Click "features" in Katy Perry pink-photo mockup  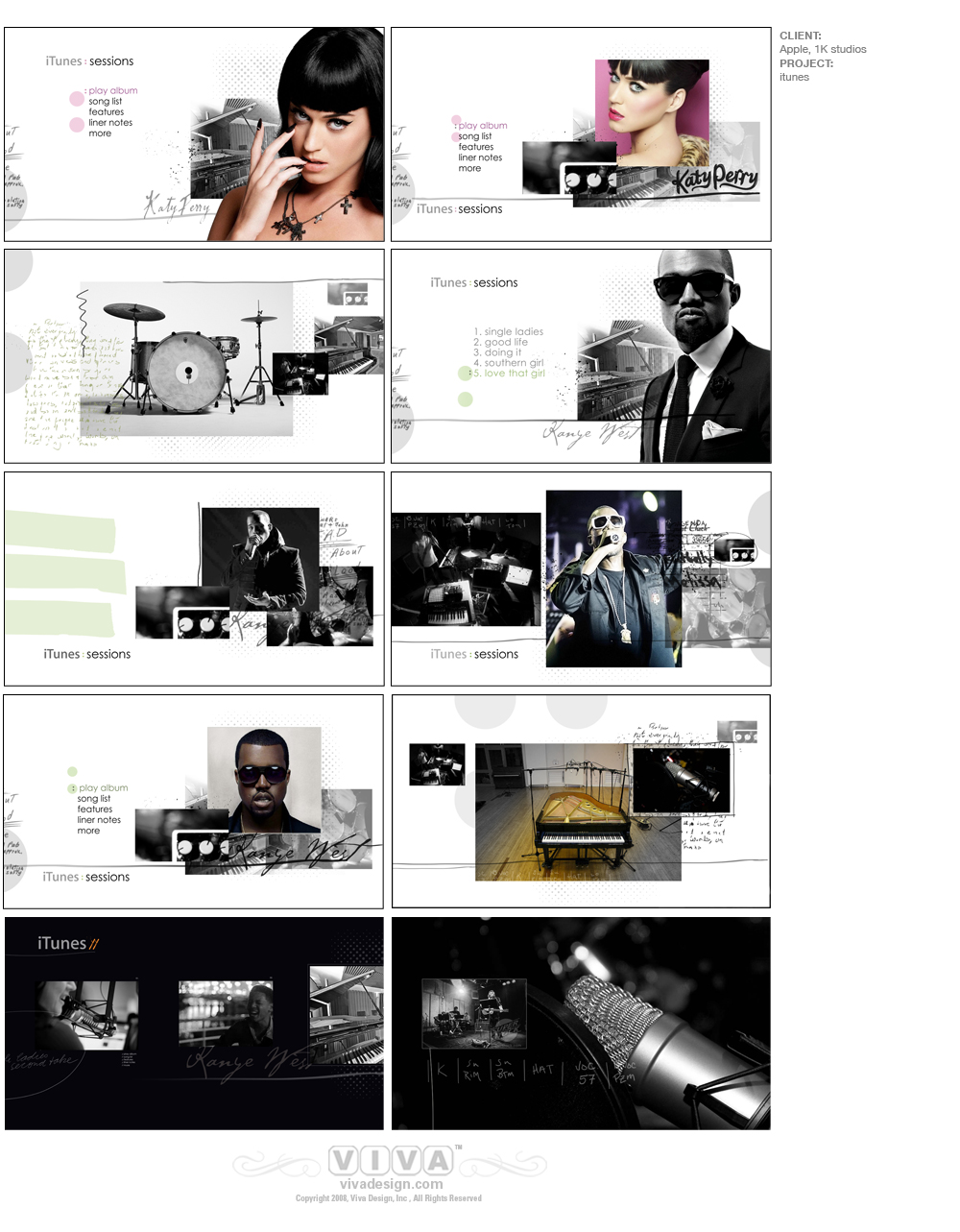476,147
